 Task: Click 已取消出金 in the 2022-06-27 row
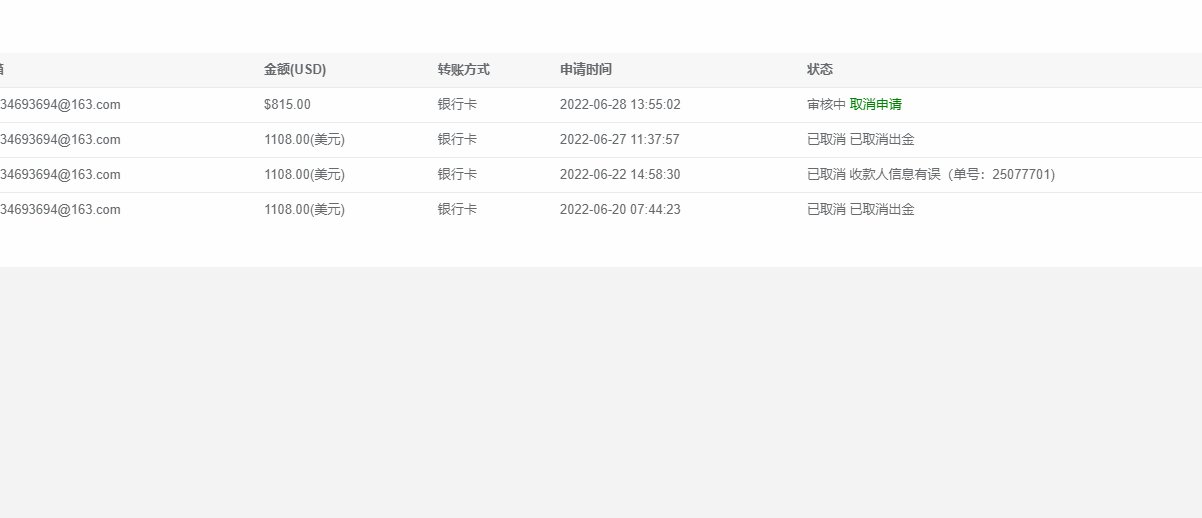(x=882, y=140)
